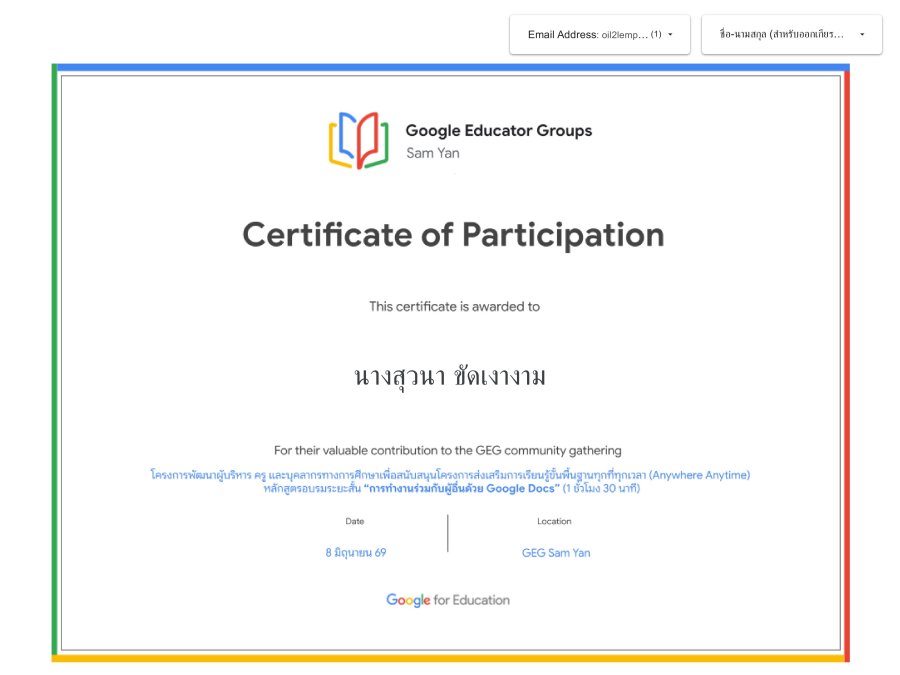
Task: Open the ชื่อ-นามสกุล filter dropdown
Action: tap(792, 34)
